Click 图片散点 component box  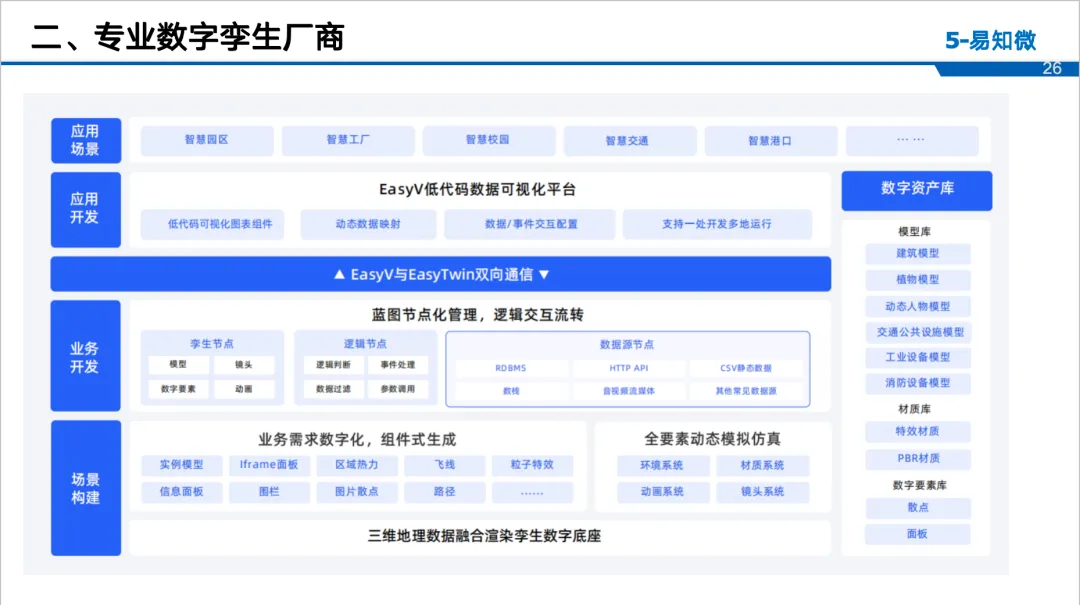[x=357, y=492]
